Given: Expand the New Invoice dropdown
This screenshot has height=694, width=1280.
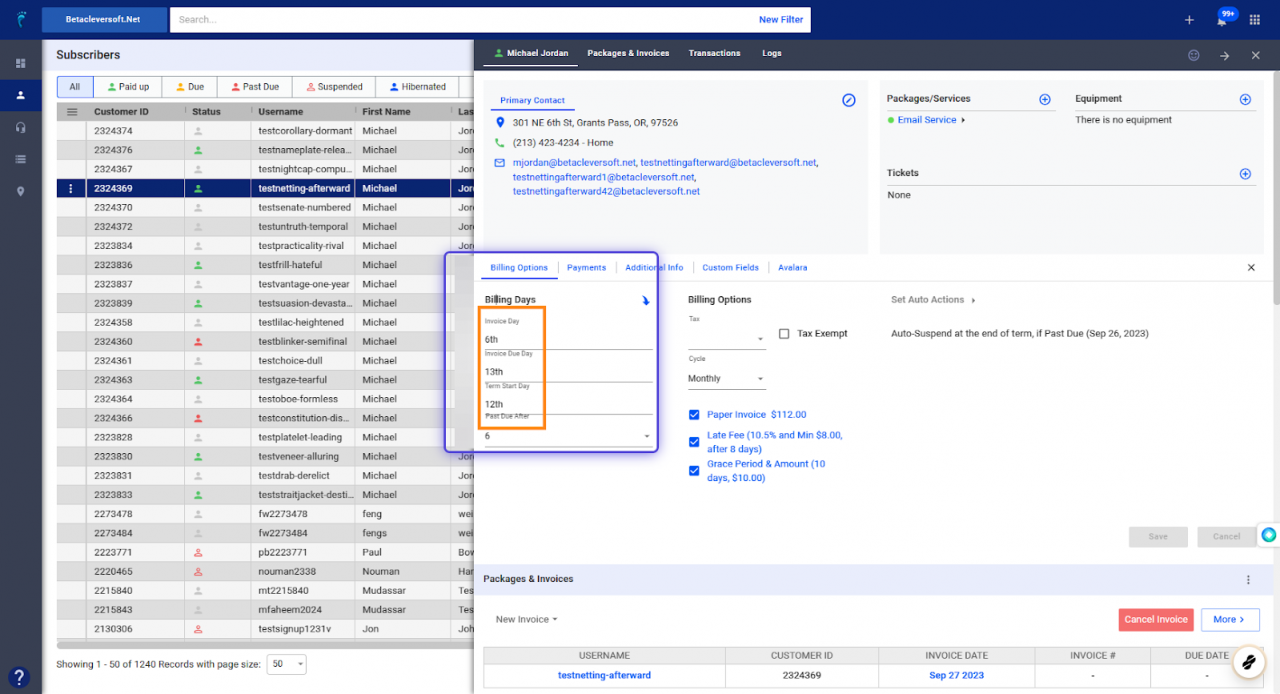Looking at the screenshot, I should pos(526,619).
